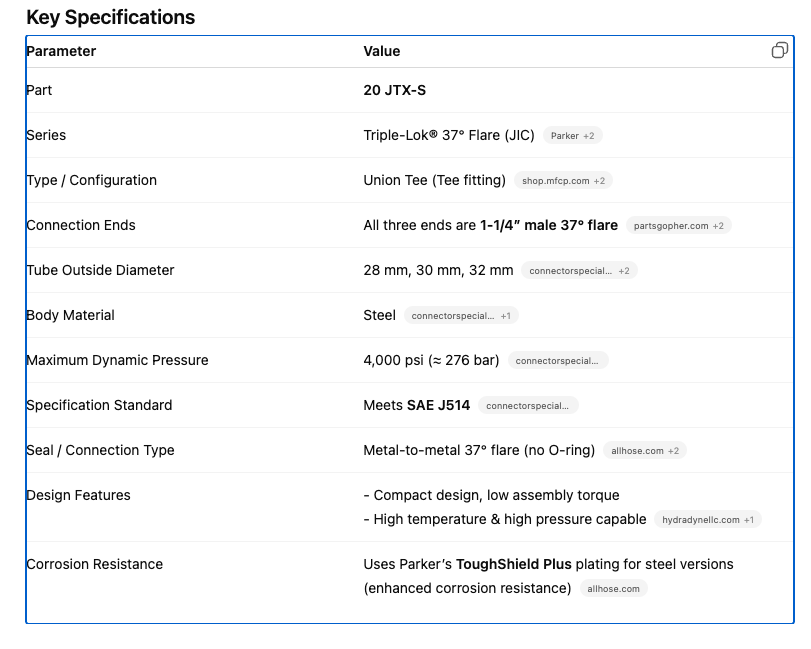Open citation beside Tube Outside Diameter value
This screenshot has height=649, width=811.
[x=579, y=271]
